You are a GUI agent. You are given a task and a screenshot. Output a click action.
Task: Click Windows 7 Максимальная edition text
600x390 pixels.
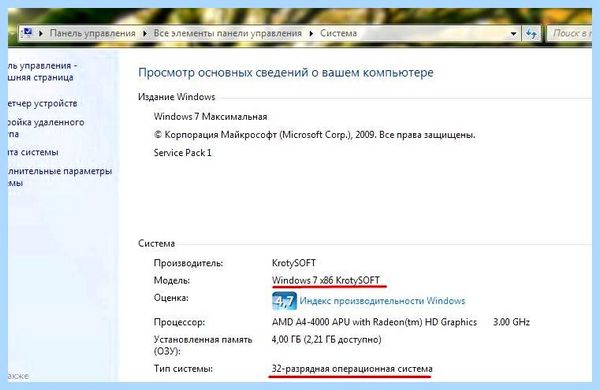[x=210, y=117]
